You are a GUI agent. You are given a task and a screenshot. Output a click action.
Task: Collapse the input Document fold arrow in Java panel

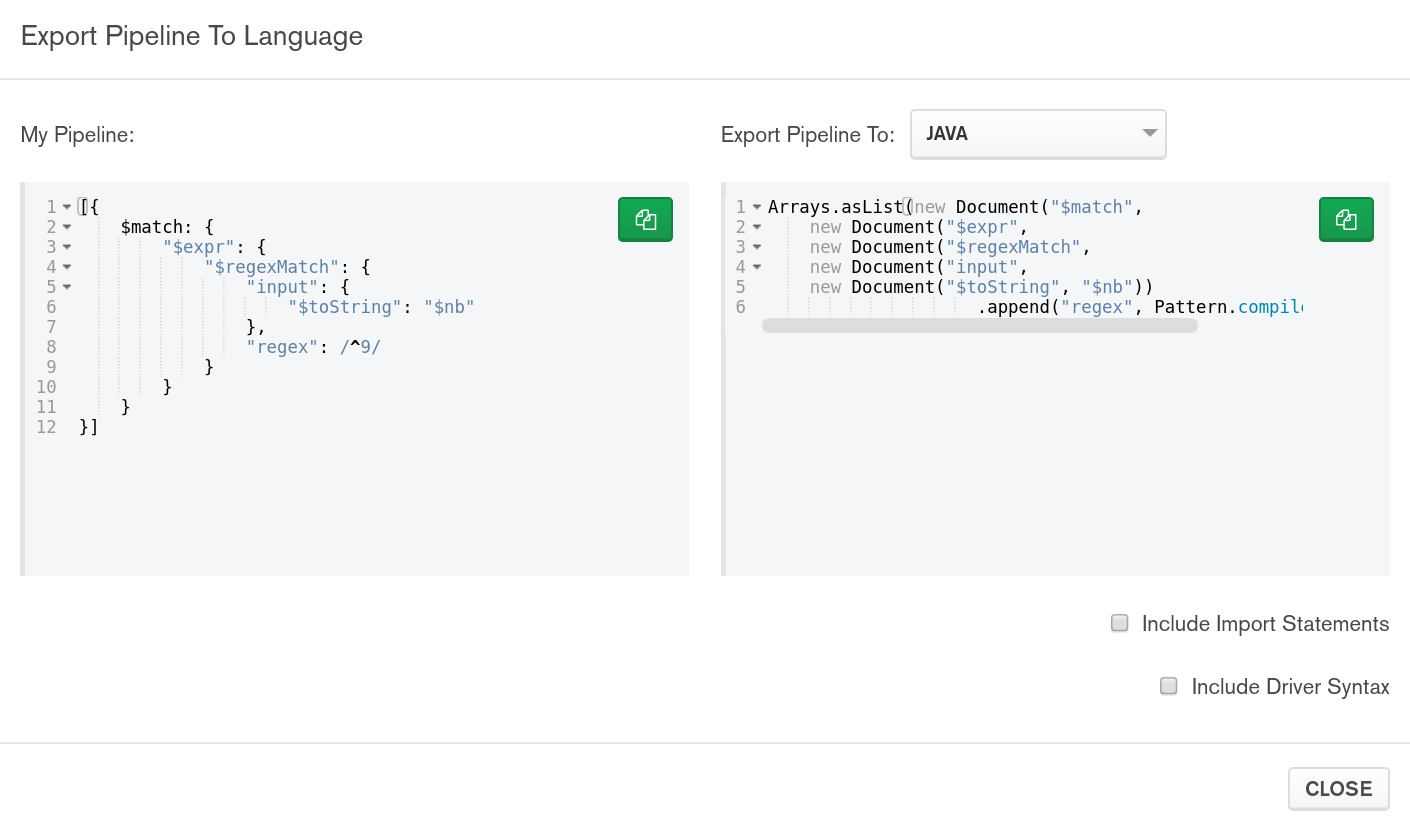755,267
